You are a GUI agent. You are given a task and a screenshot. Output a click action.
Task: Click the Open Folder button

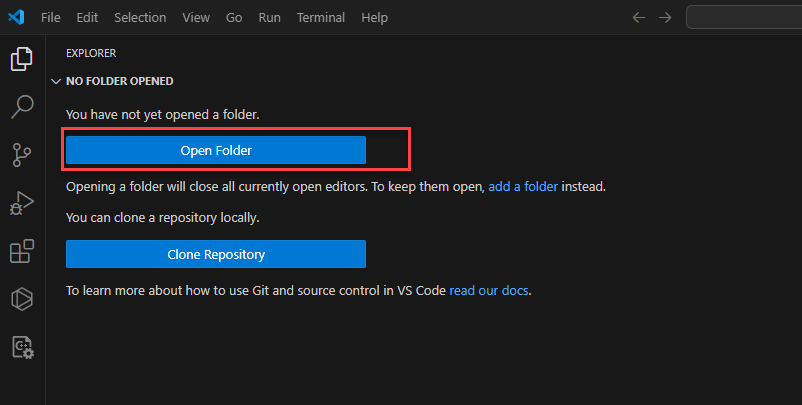coord(216,150)
